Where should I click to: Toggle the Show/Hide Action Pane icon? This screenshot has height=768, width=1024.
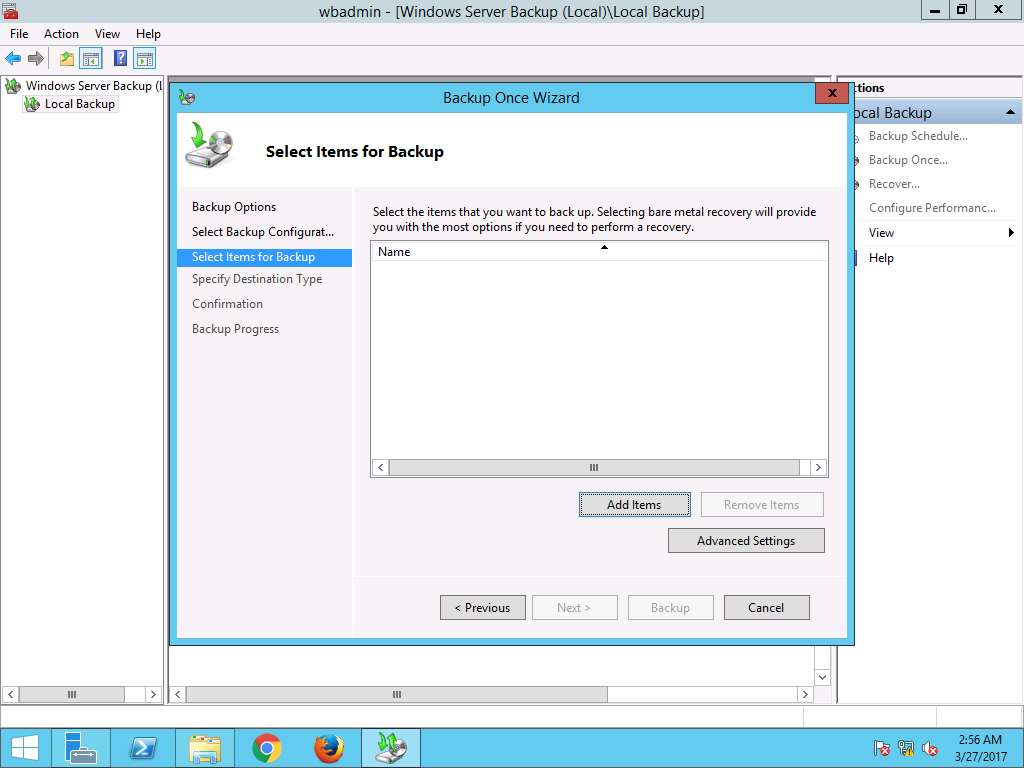145,59
